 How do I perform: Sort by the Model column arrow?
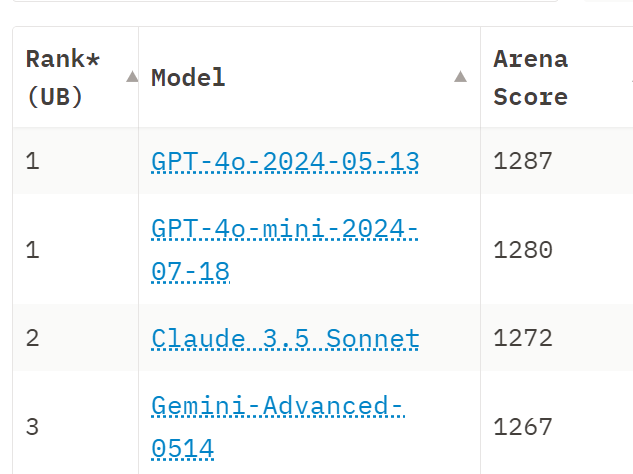click(460, 76)
